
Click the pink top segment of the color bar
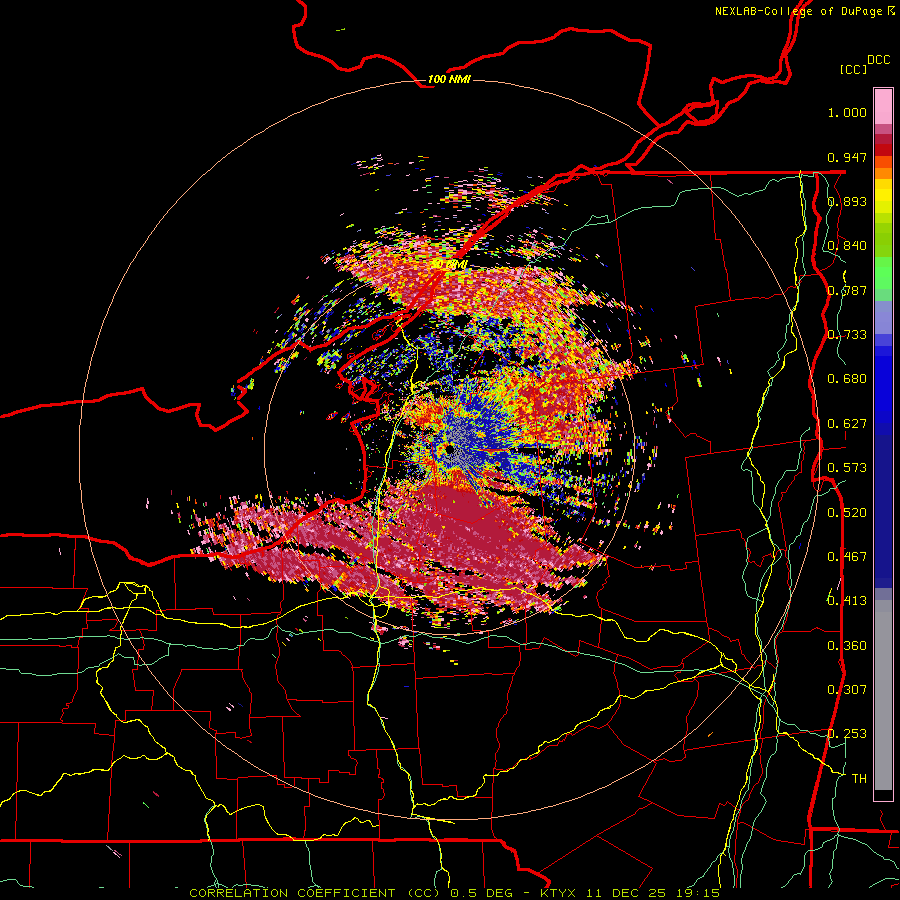tap(883, 107)
